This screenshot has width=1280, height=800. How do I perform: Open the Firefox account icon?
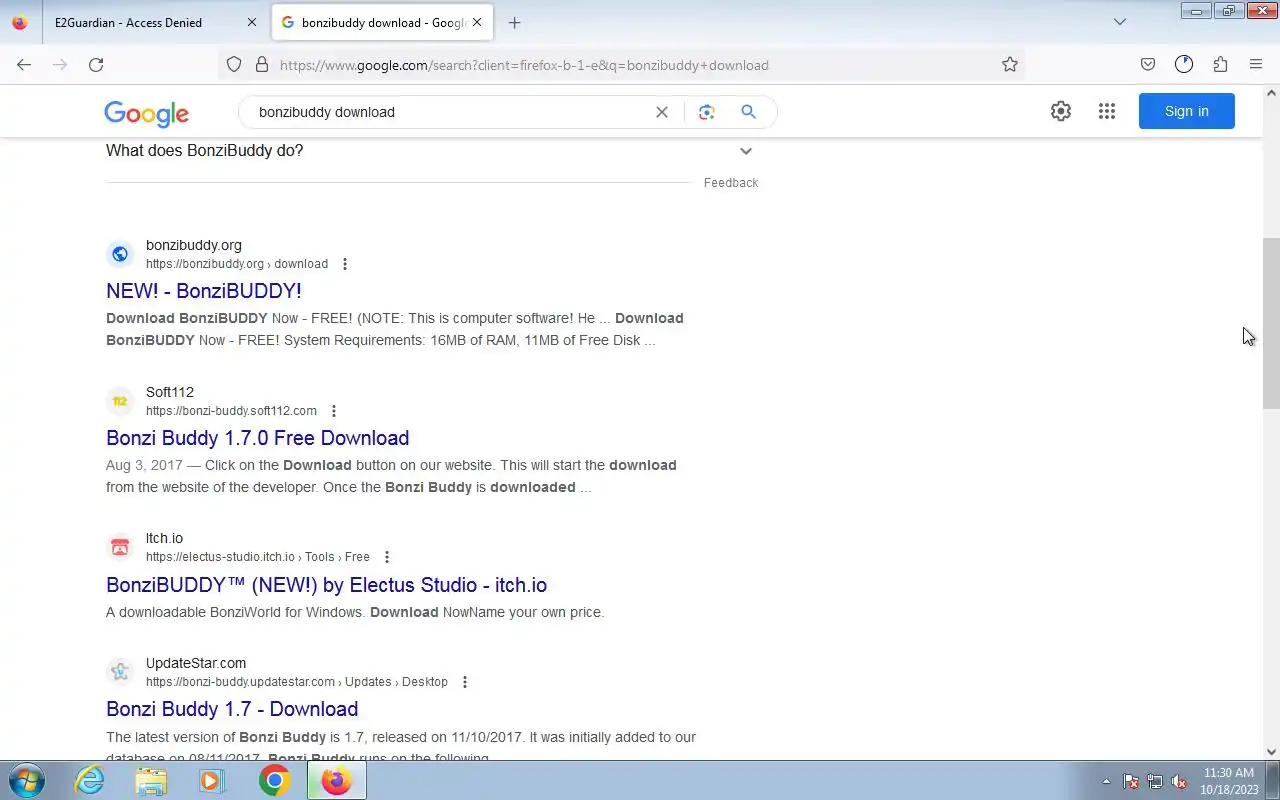tap(1184, 65)
